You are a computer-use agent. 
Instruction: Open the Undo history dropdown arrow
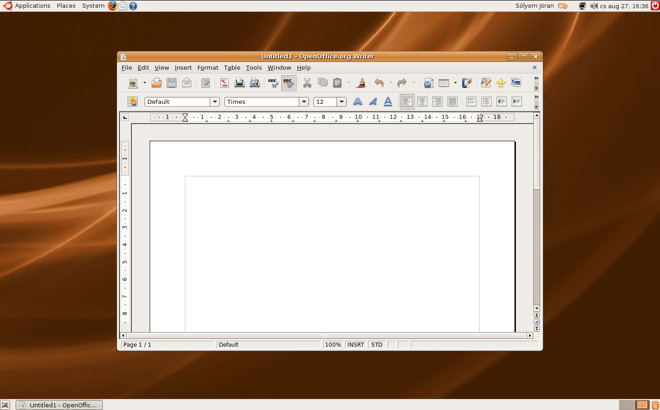(391, 83)
